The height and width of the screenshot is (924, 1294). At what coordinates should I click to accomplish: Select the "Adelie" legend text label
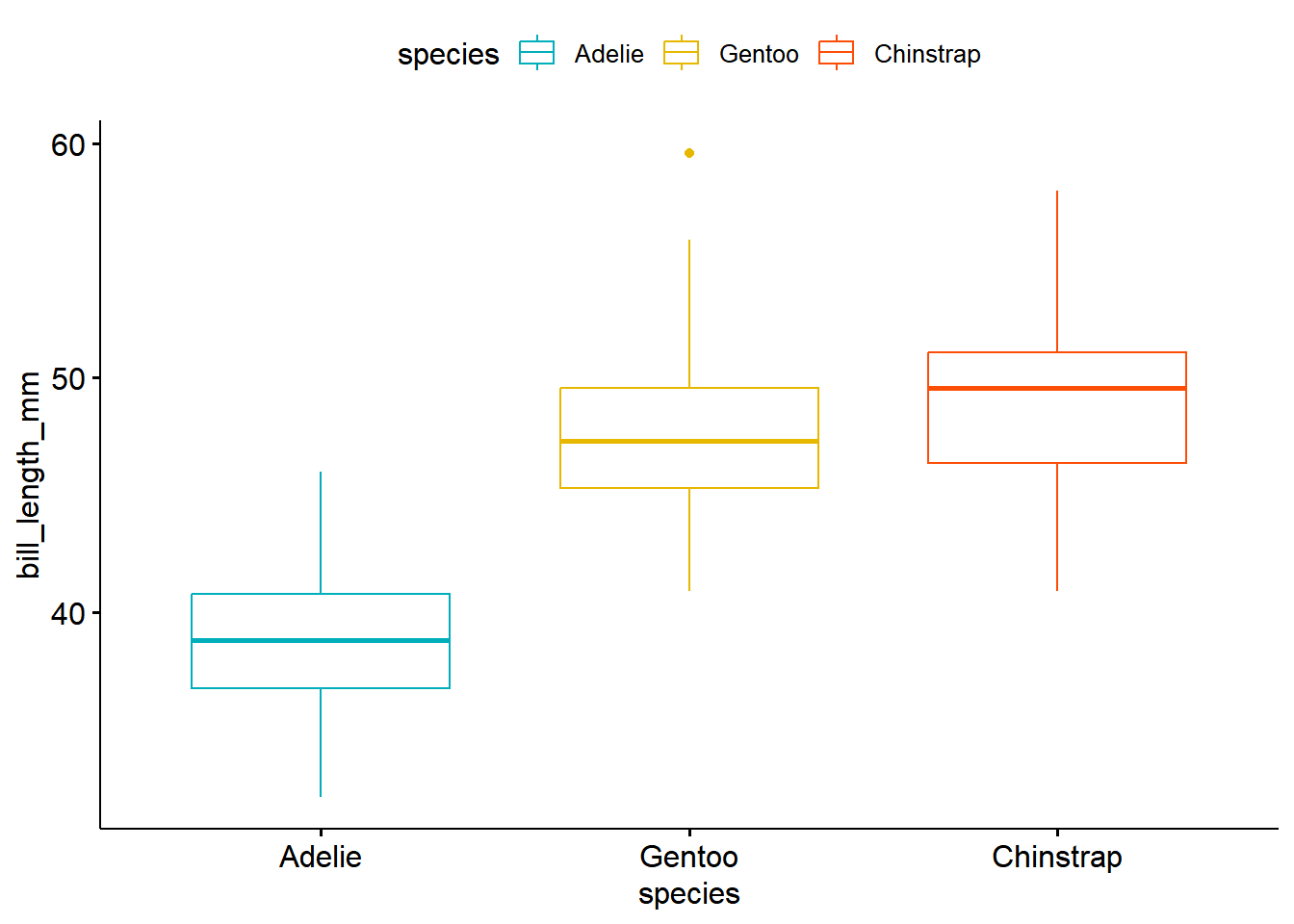point(608,54)
